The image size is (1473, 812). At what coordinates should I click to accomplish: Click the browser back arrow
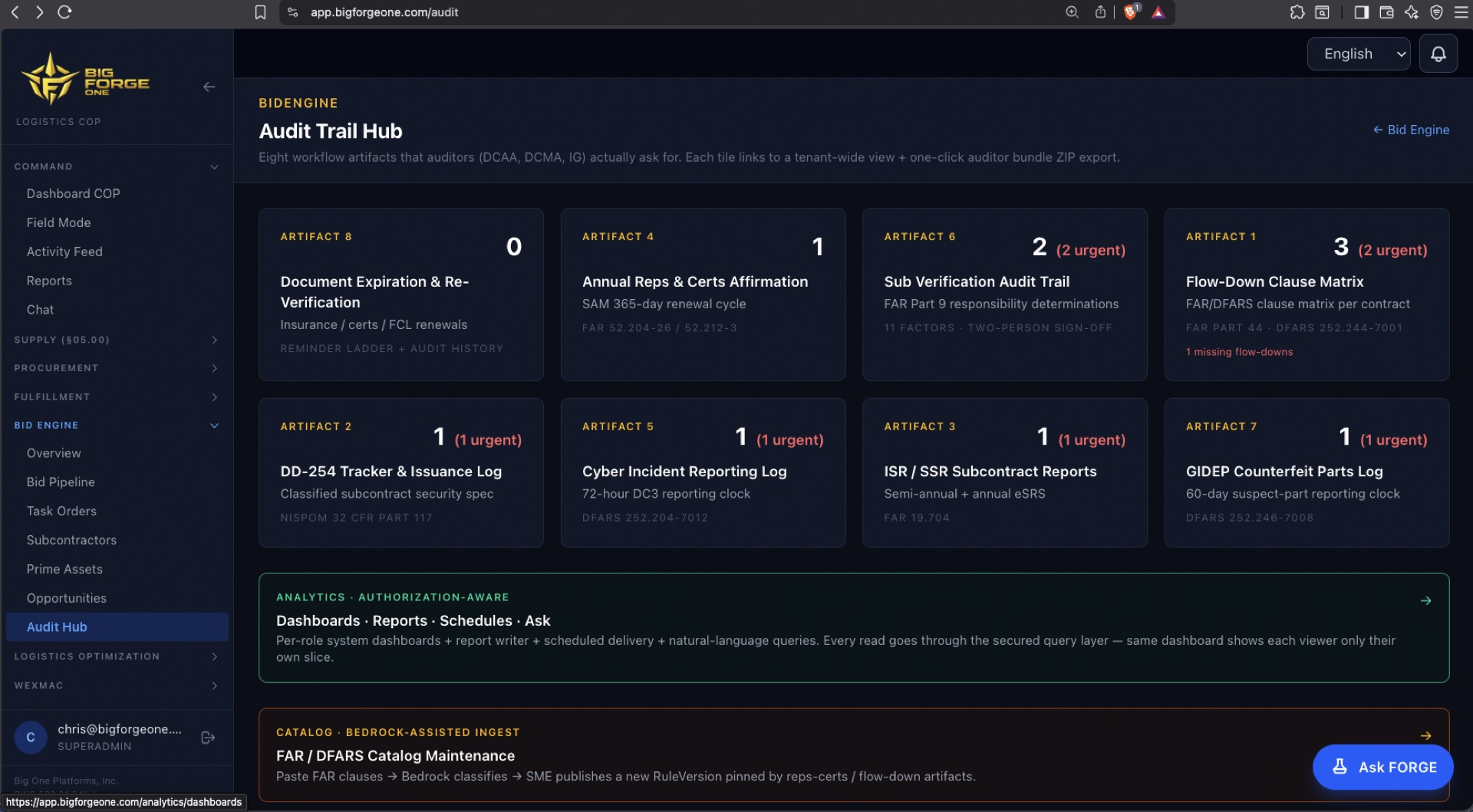point(15,12)
